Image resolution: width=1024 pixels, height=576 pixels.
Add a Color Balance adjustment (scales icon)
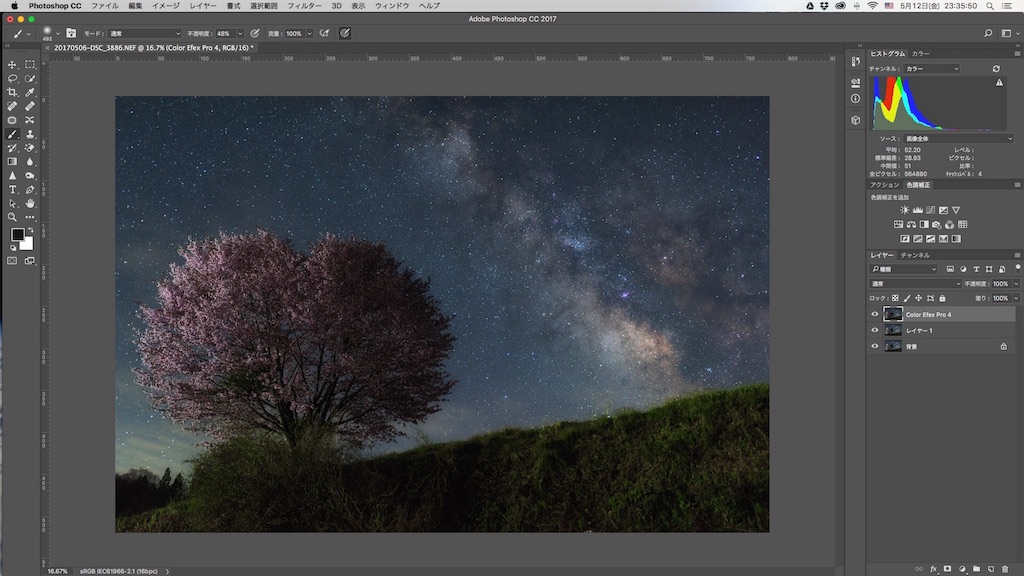click(x=911, y=225)
